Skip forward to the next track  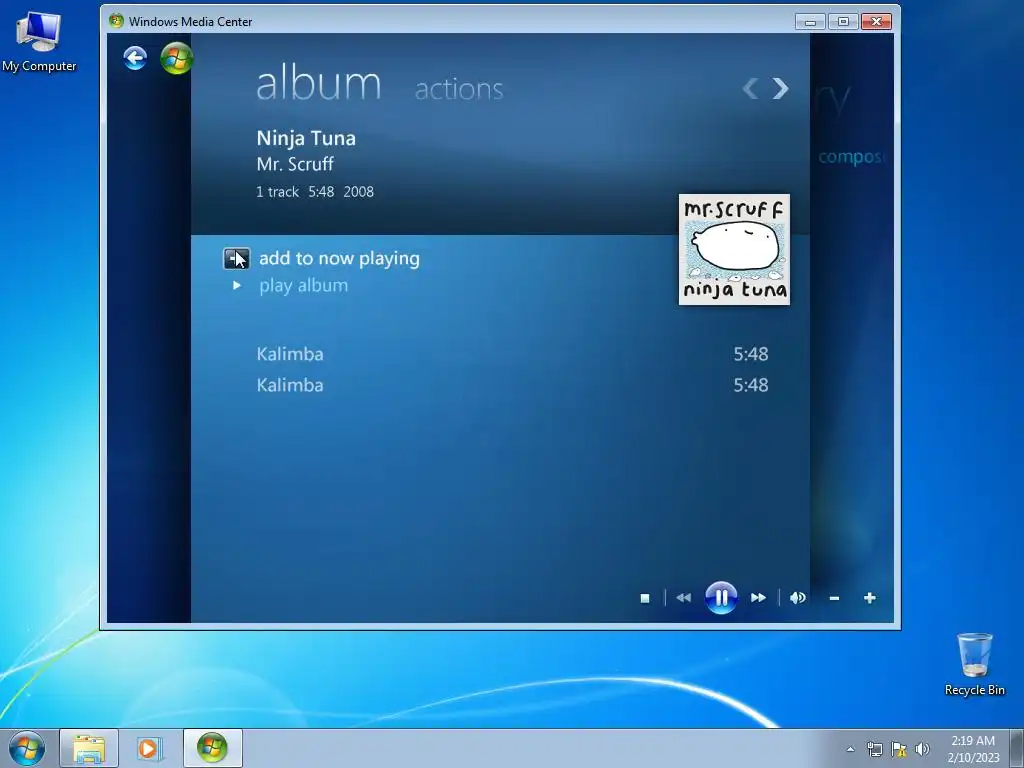[x=758, y=598]
